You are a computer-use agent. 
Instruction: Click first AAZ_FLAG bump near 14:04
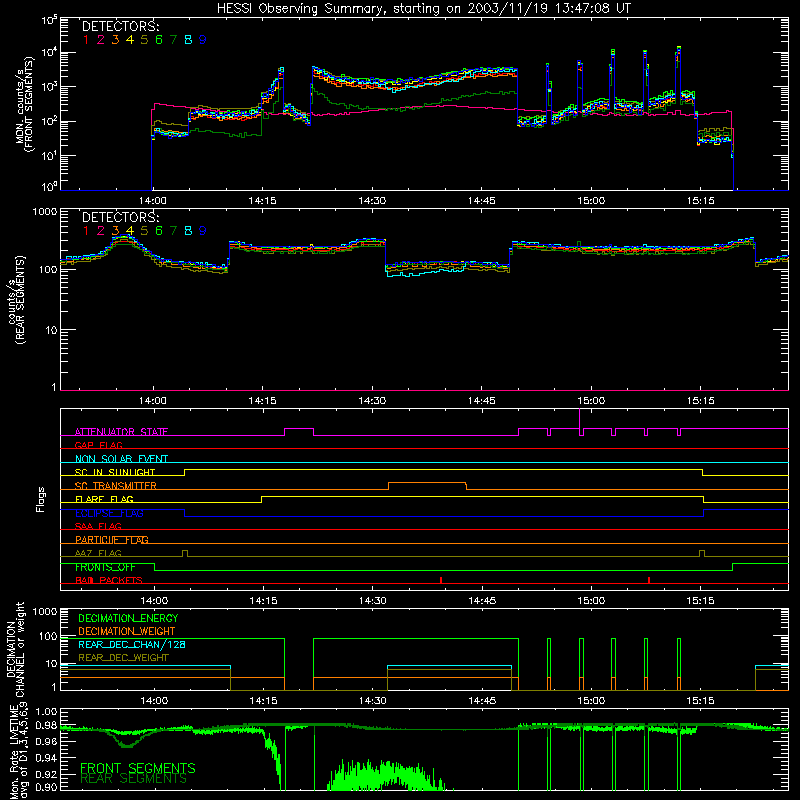[185, 553]
